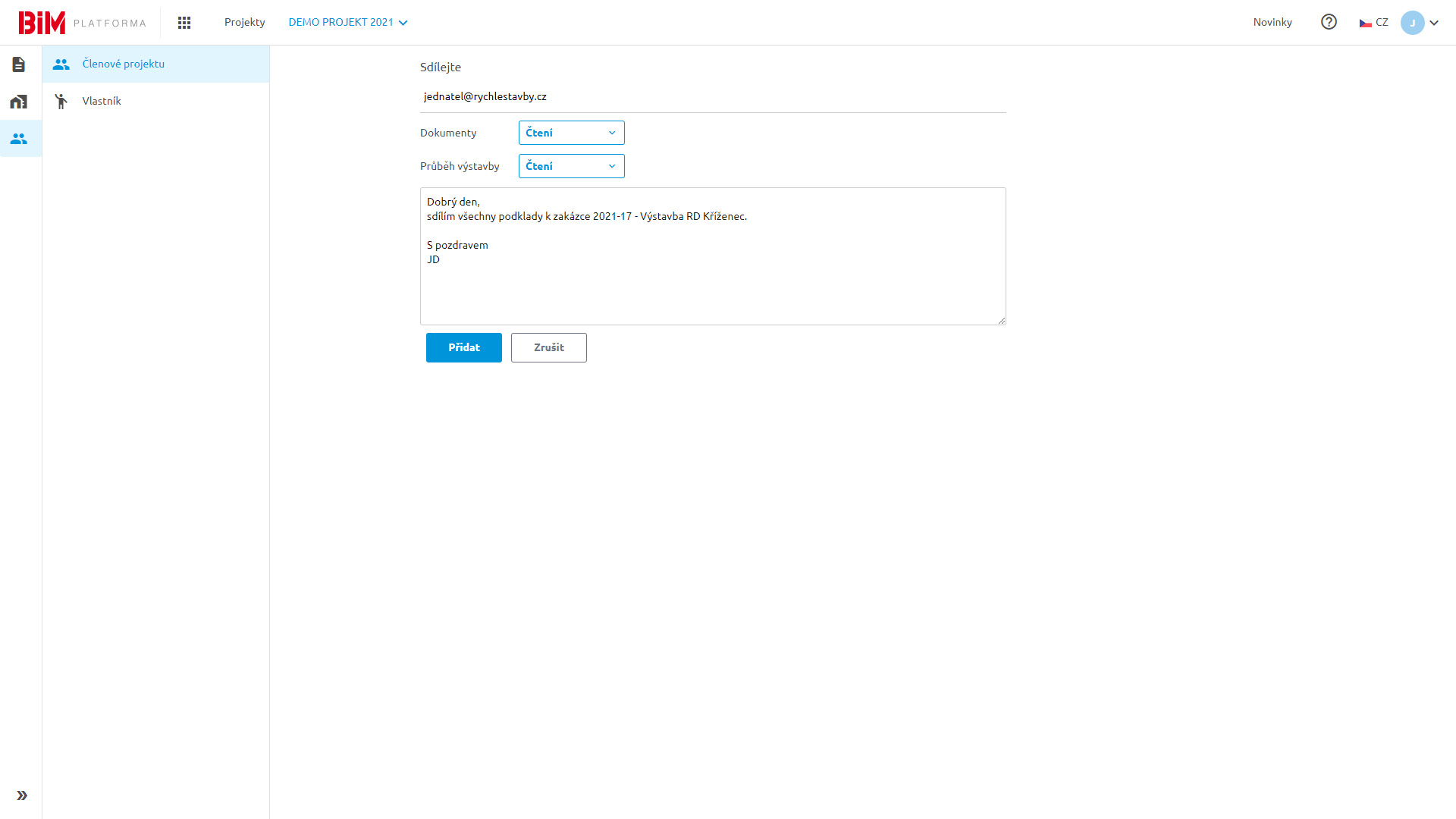Expand the DEMO PROJEKT 2021 project dropdown
The height and width of the screenshot is (819, 1456).
click(x=348, y=23)
